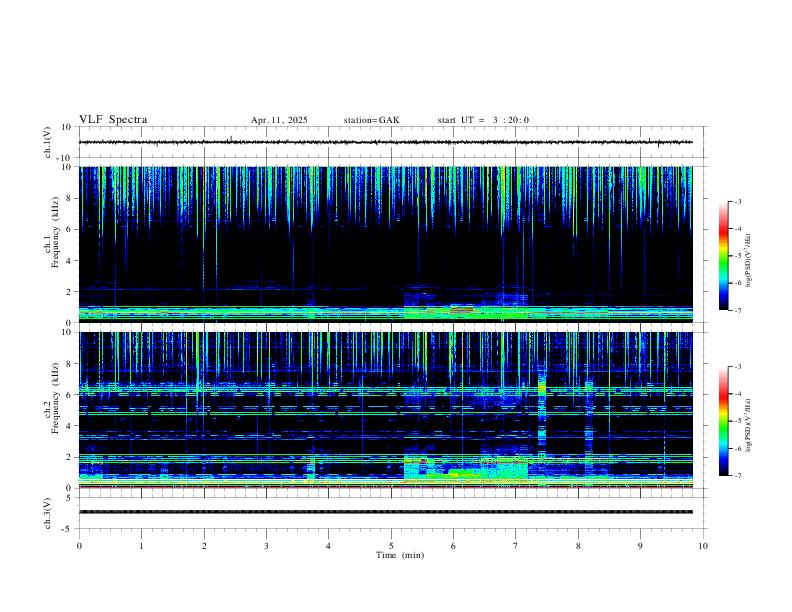
Task: Click the green noise patch between 5 and 7 min in ch.2
Action: coord(466,468)
